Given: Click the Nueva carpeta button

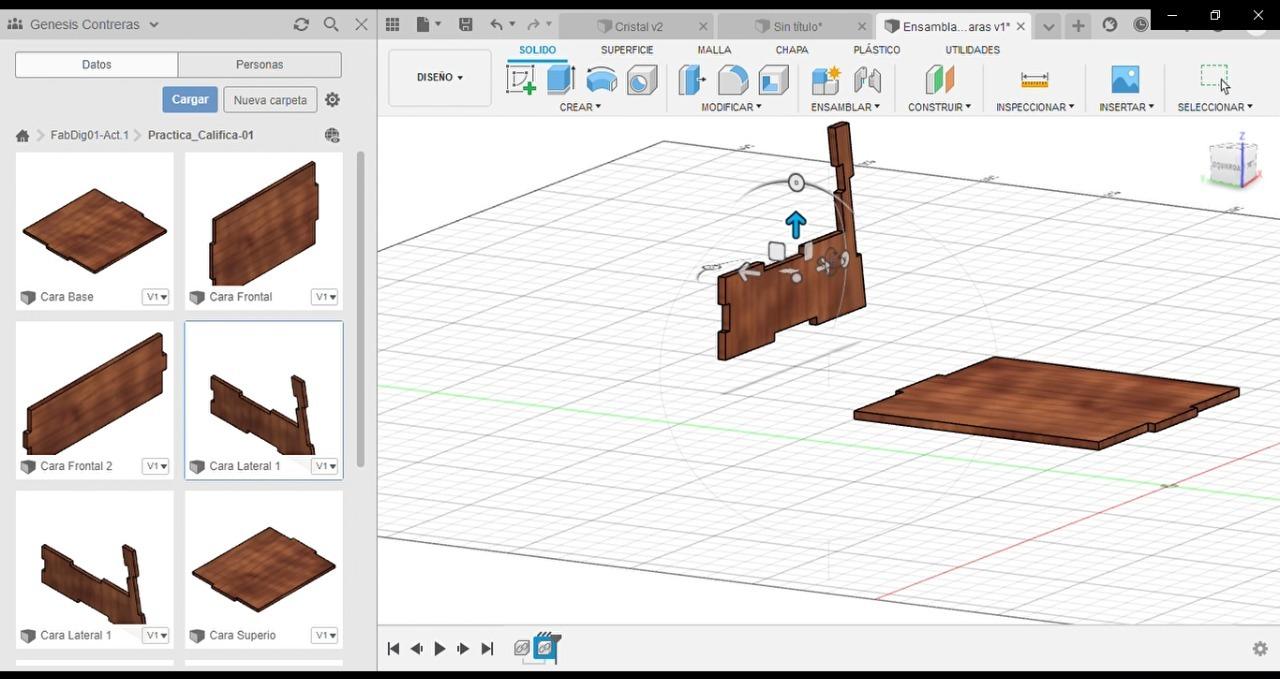Looking at the screenshot, I should point(270,100).
